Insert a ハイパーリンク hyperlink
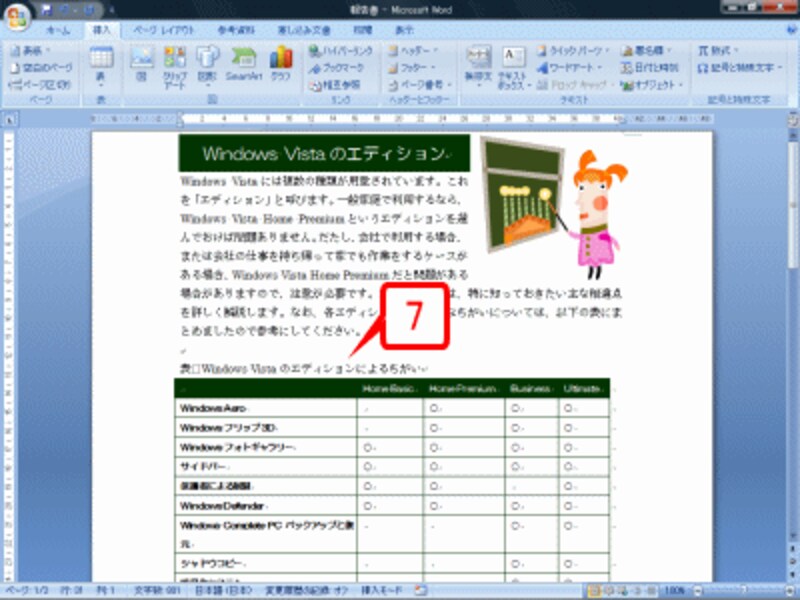 click(x=340, y=51)
